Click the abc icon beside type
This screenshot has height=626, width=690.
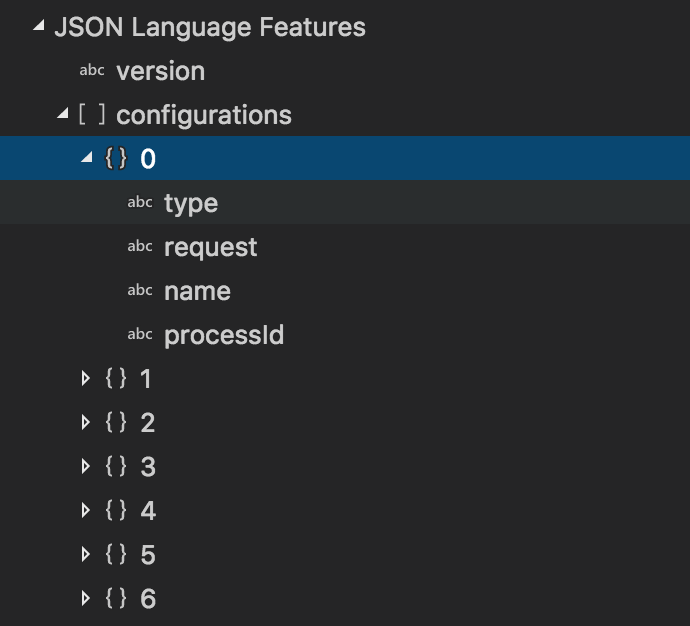pyautogui.click(x=140, y=202)
